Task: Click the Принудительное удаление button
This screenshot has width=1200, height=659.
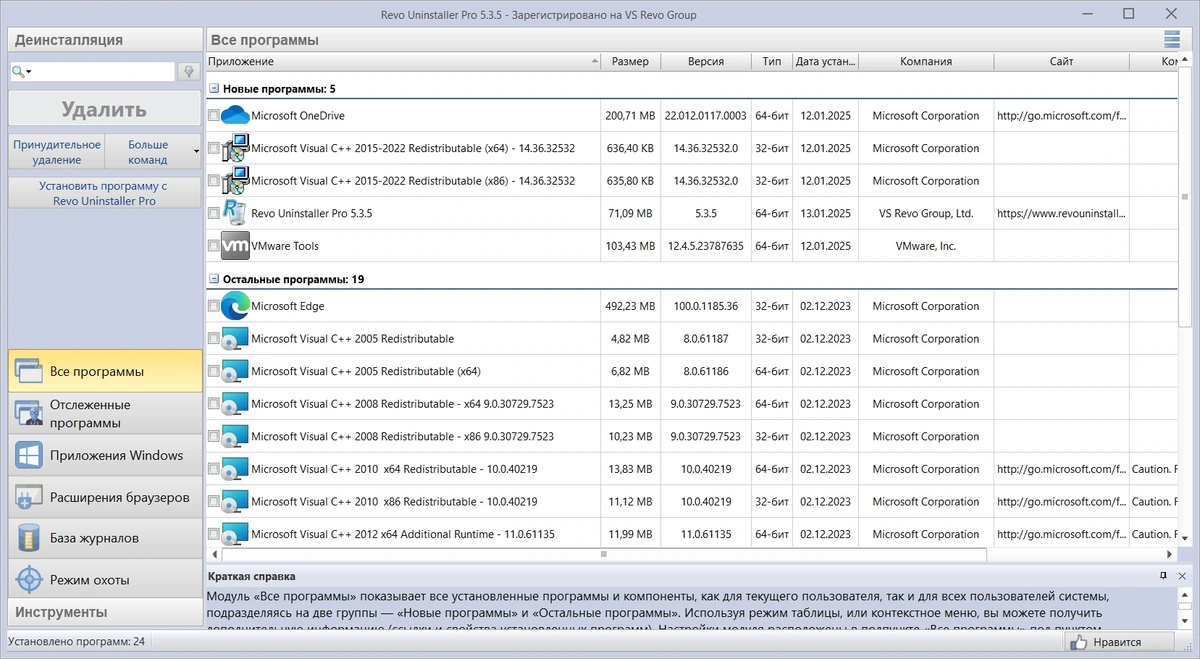Action: pyautogui.click(x=57, y=152)
